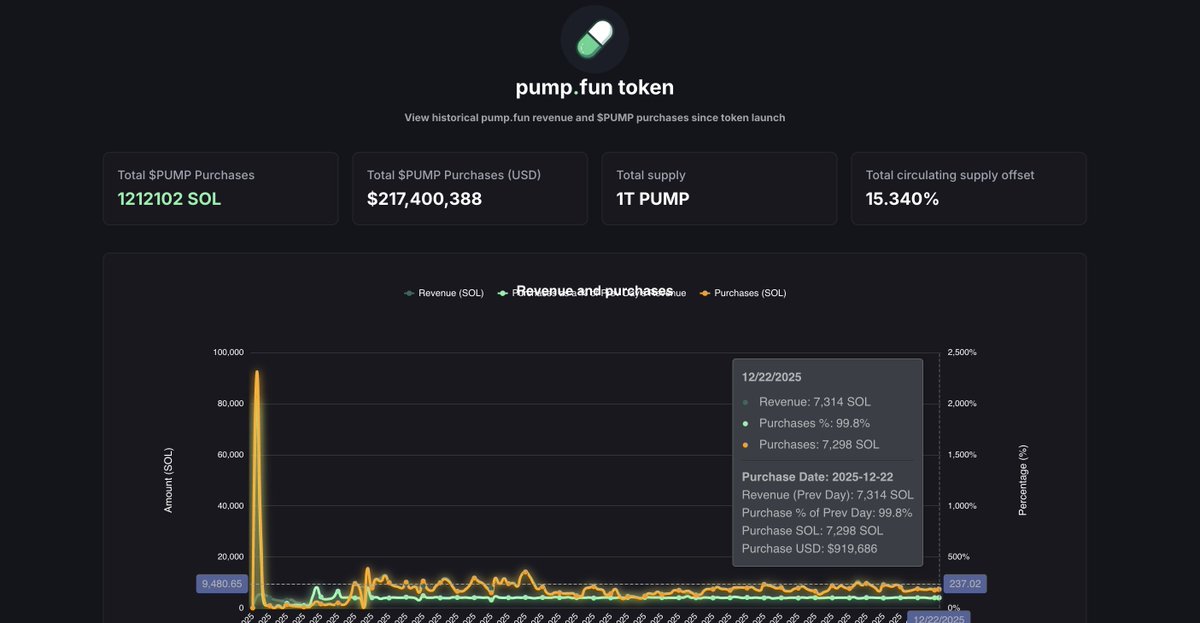Click the 2,500% right y-axis label
Screen dimensions: 1200x623
[x=962, y=352]
